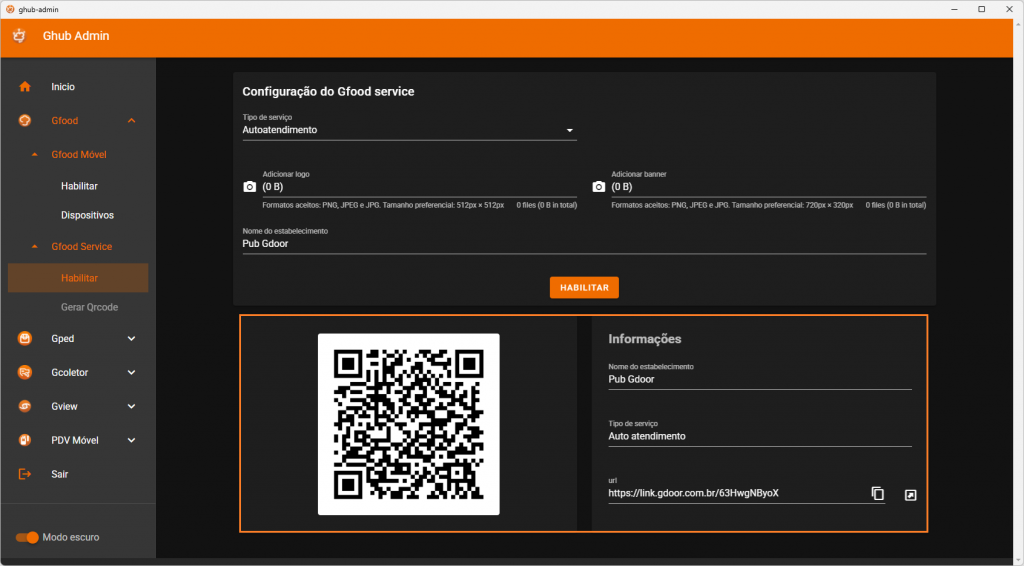Copy the url with the copy icon

(878, 494)
